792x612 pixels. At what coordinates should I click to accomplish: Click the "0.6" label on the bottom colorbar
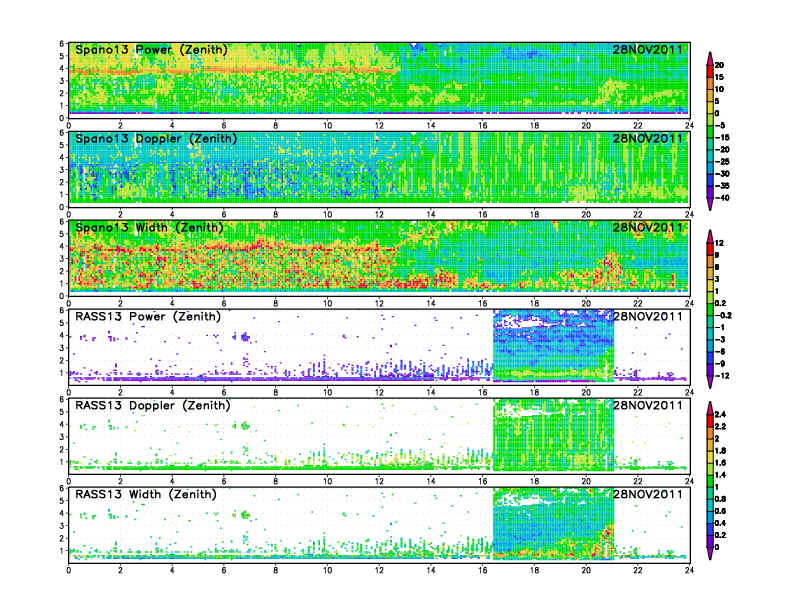point(721,511)
